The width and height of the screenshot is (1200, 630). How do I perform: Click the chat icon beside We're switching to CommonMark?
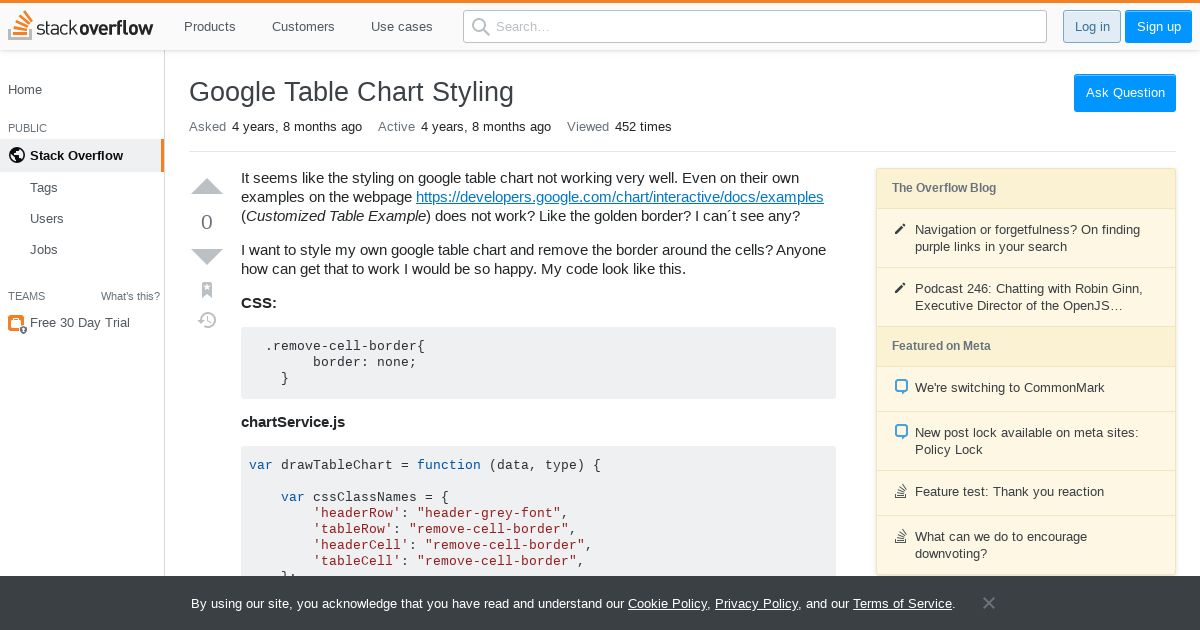tap(900, 387)
